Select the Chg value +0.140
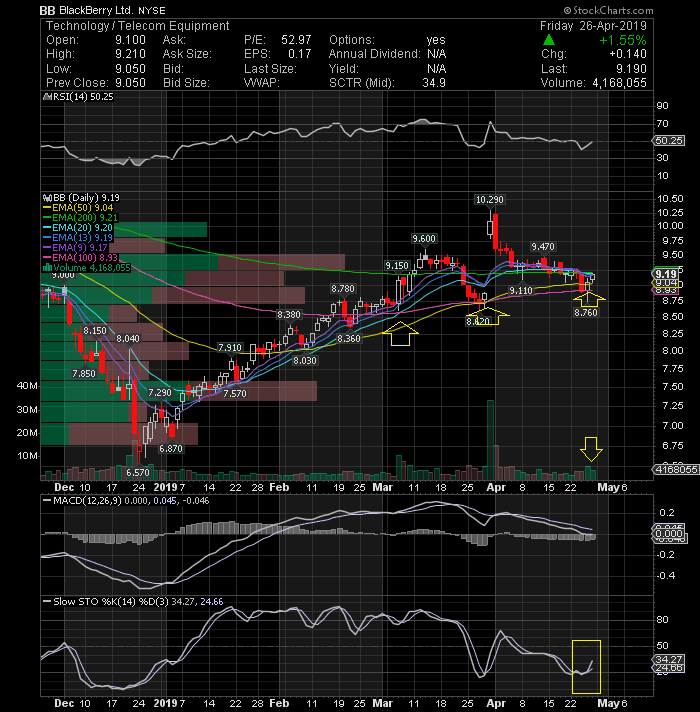The image size is (700, 712). (x=628, y=54)
